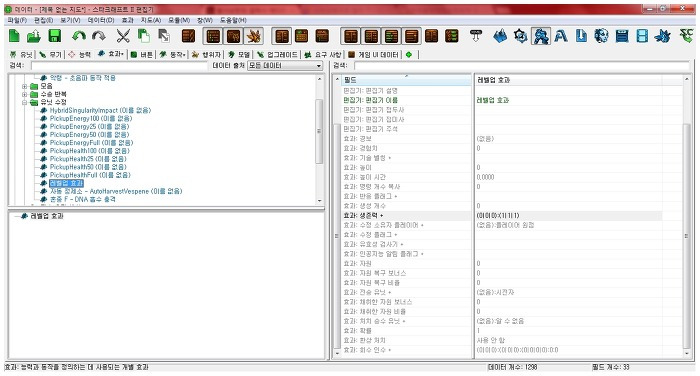Toggle the brown leaf-view toolbar button

tap(254, 36)
